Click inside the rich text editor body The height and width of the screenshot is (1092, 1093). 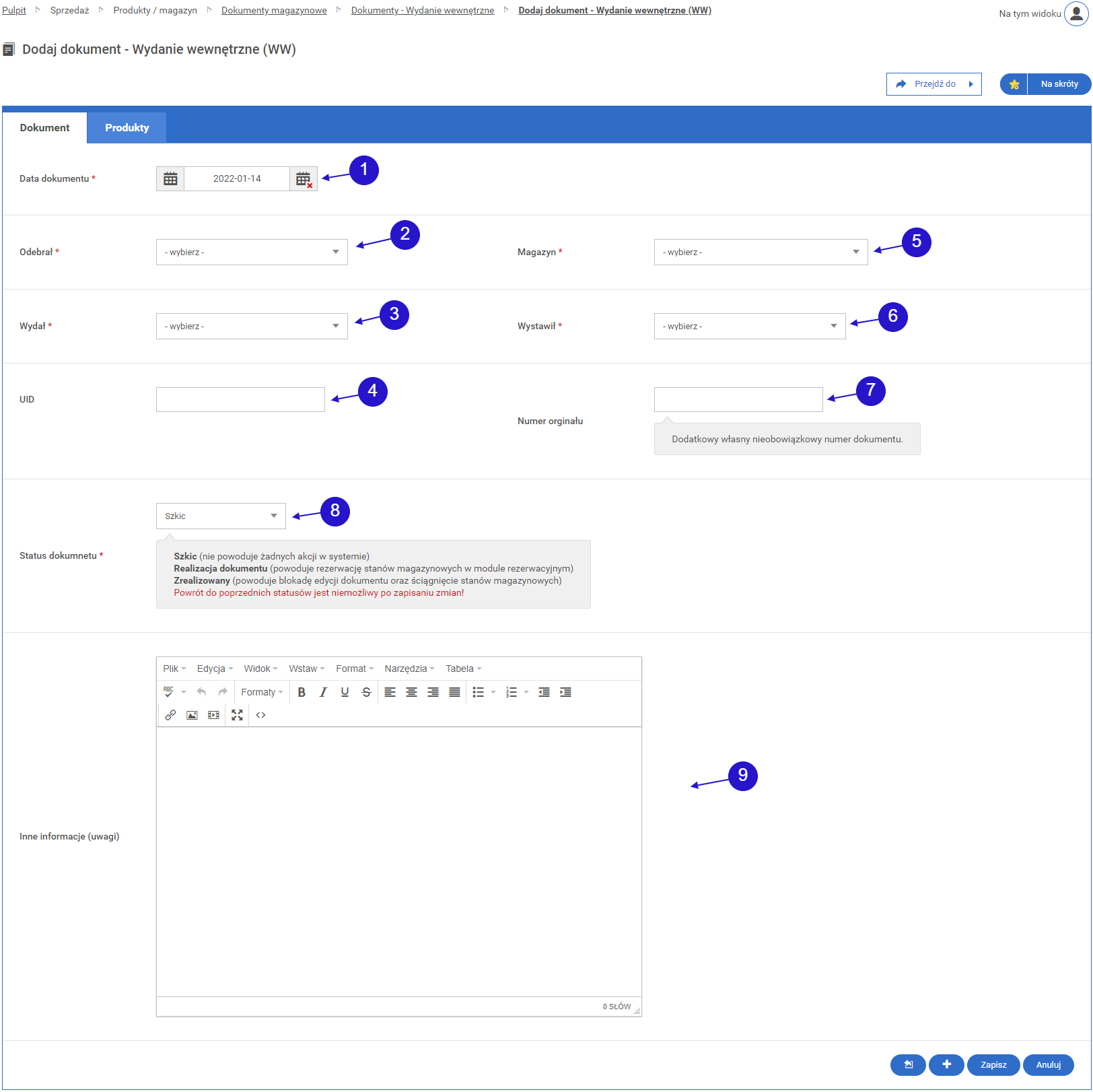point(399,862)
